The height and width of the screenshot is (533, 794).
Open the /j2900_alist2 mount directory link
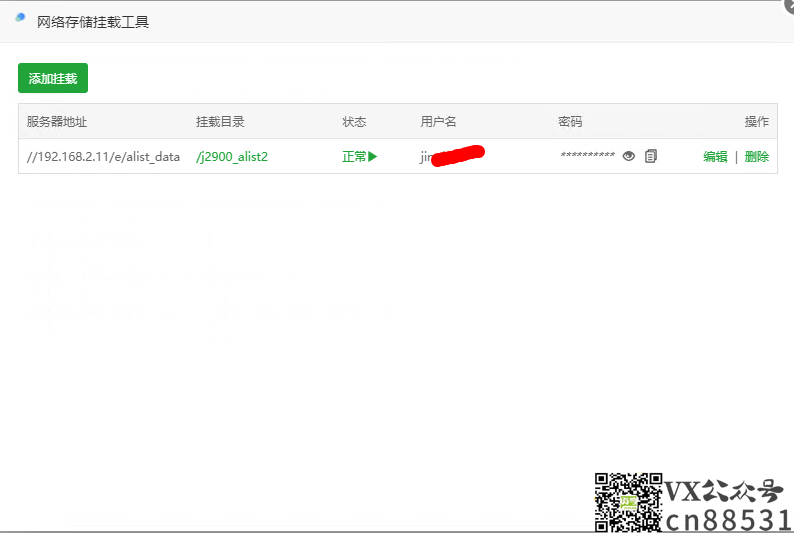[x=232, y=157]
